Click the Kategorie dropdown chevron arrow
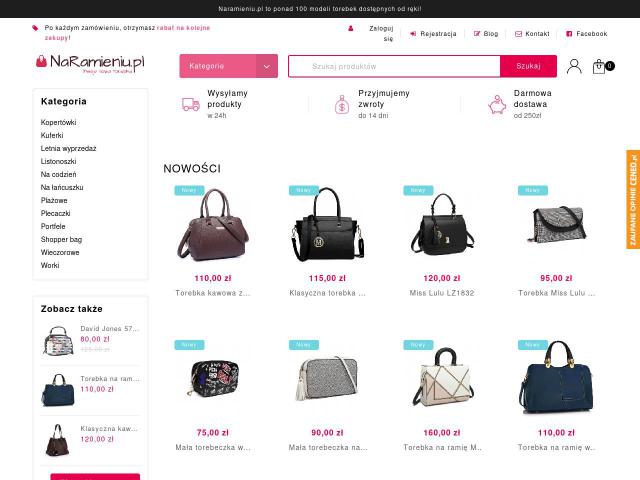Image resolution: width=640 pixels, height=480 pixels. pyautogui.click(x=267, y=66)
